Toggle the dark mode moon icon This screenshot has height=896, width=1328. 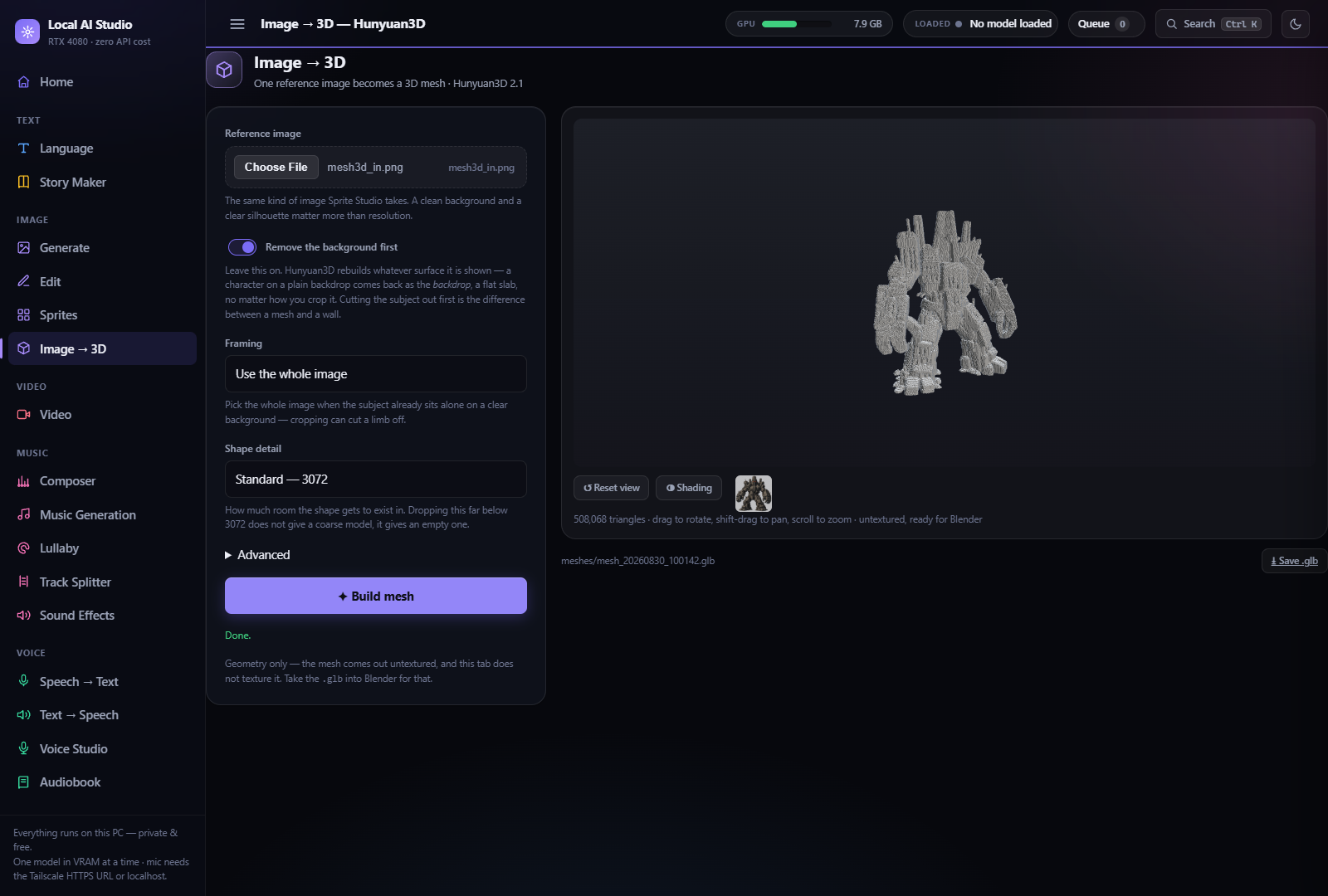pos(1296,24)
